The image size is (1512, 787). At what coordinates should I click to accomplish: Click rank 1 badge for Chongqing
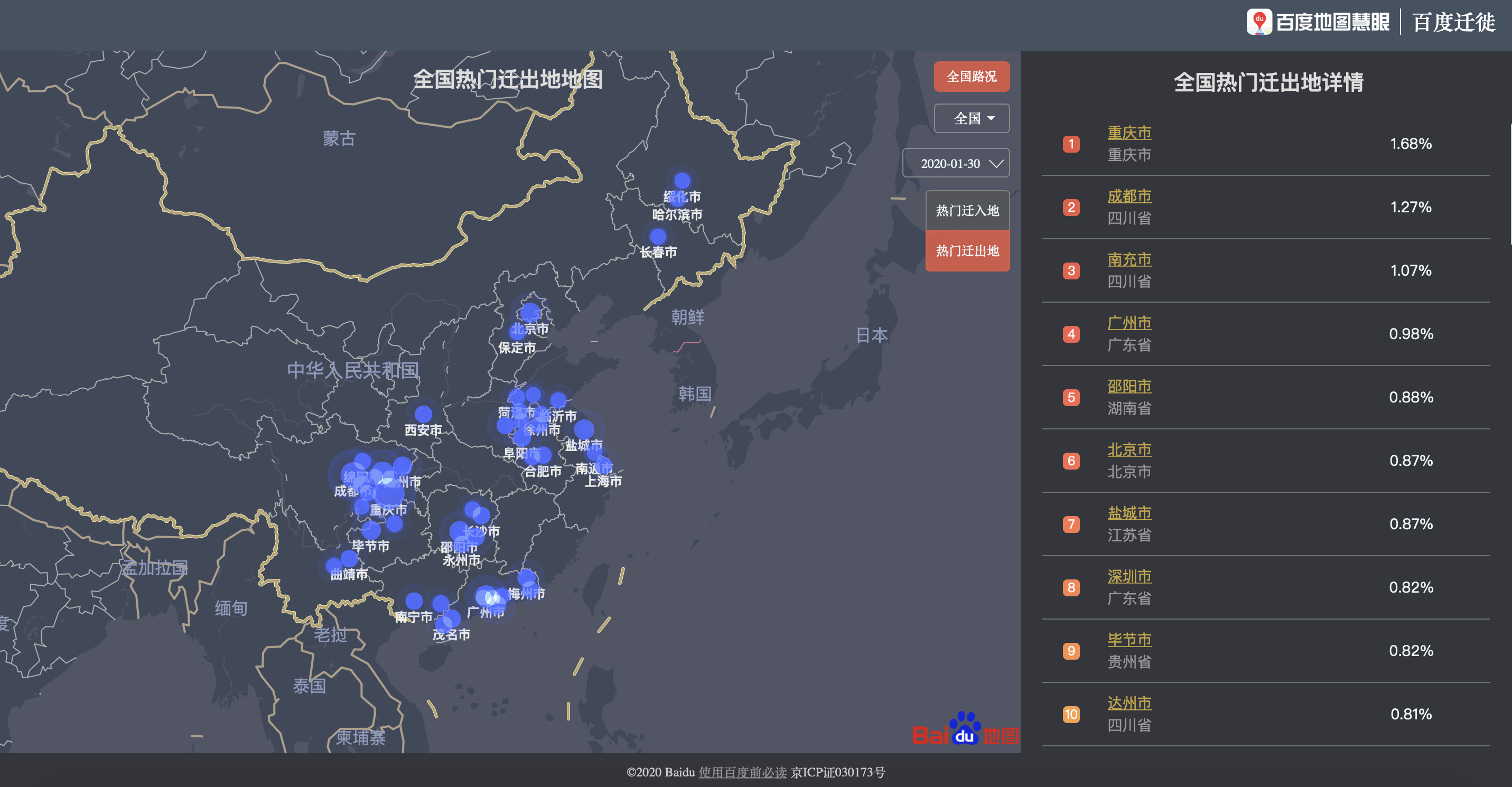pyautogui.click(x=1071, y=144)
